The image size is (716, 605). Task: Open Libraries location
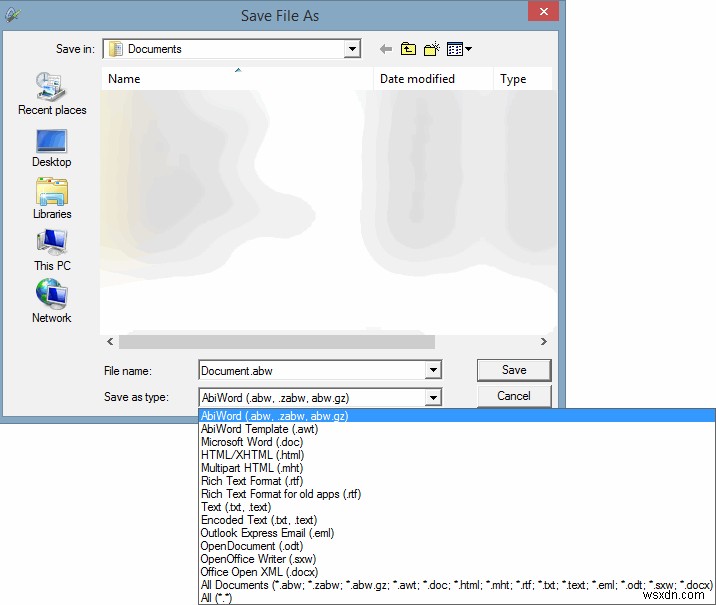click(52, 199)
